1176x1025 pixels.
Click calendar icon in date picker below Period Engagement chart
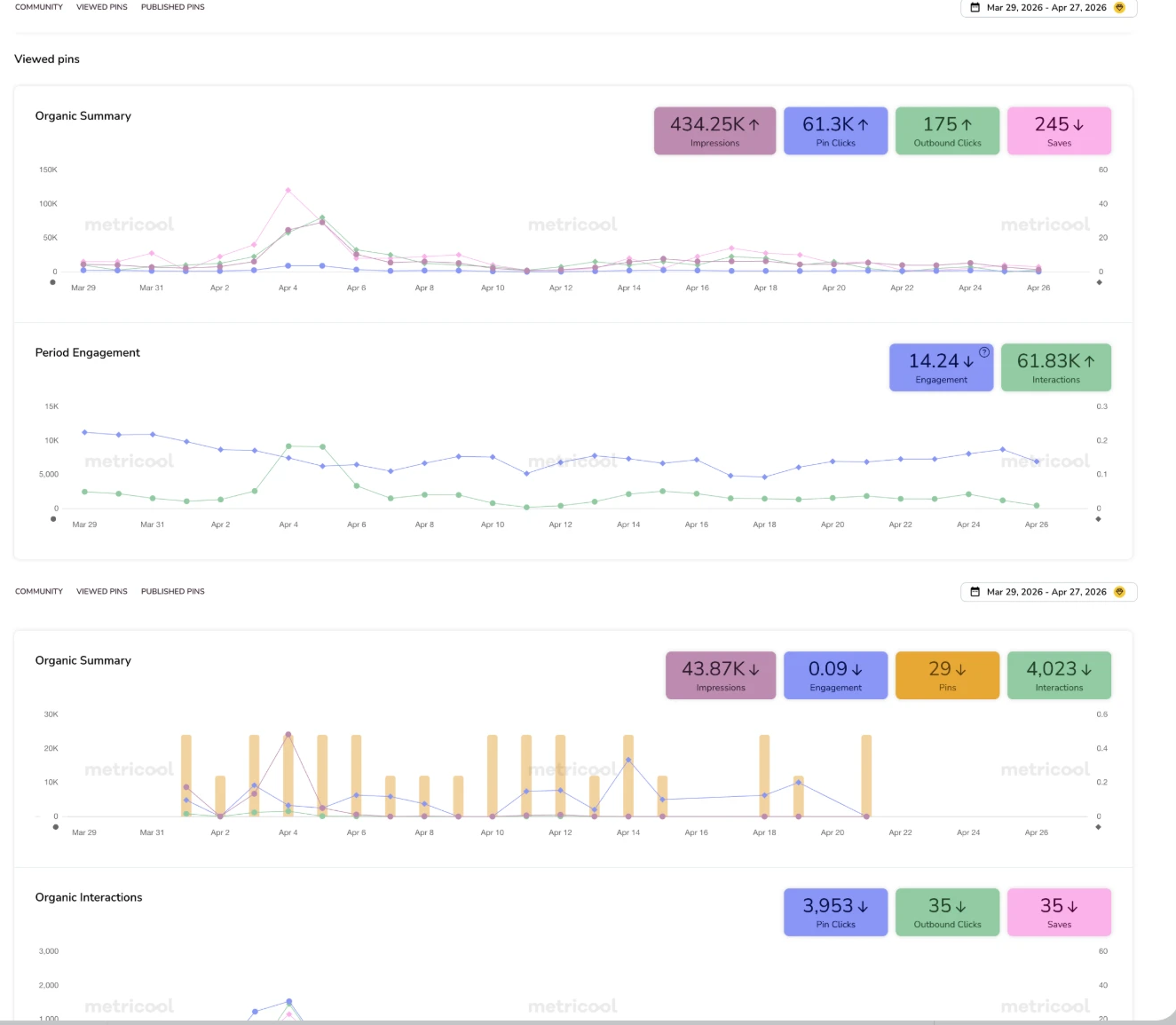pyautogui.click(x=975, y=592)
